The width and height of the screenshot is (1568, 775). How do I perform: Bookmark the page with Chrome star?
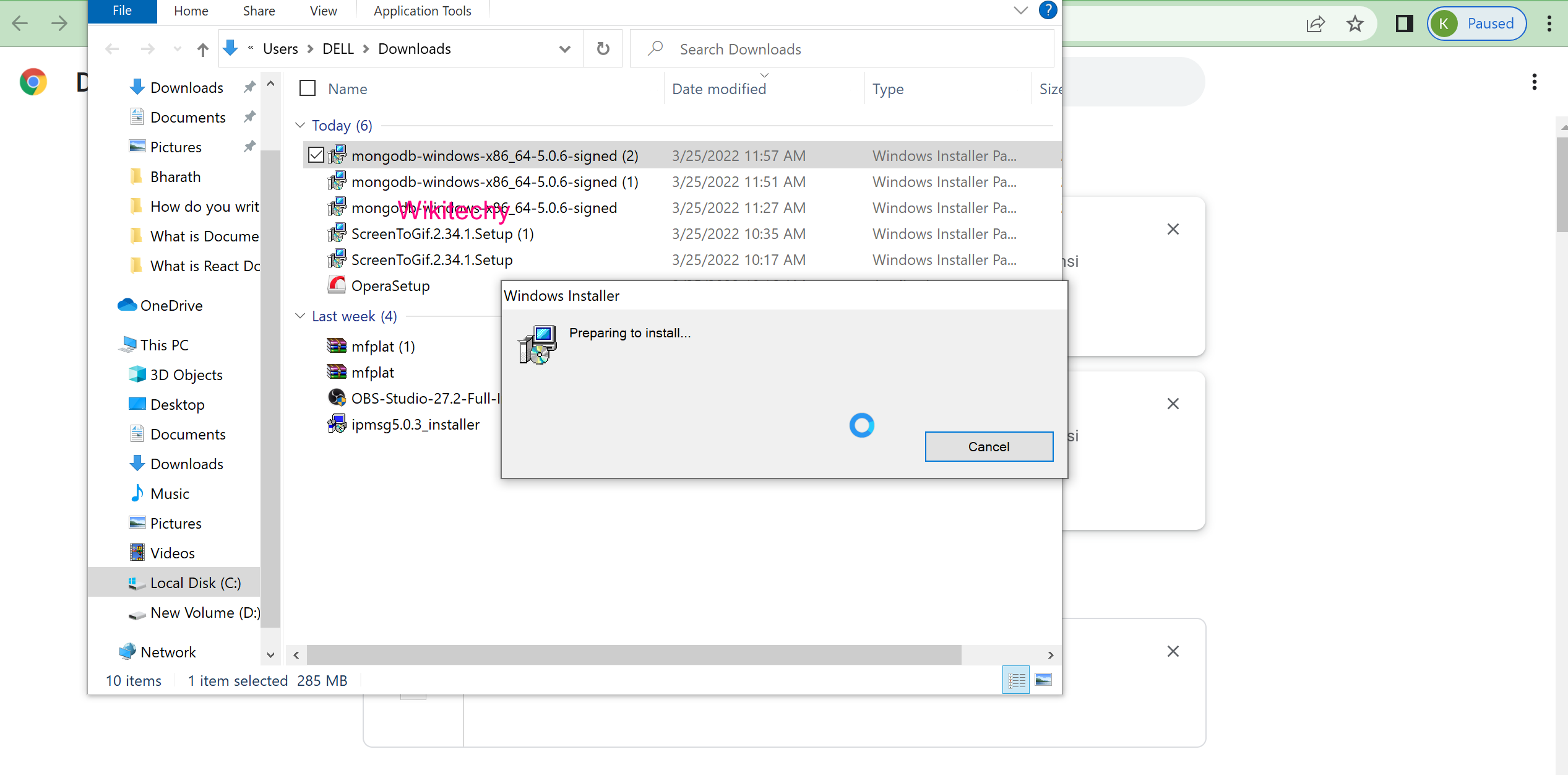pos(1355,24)
